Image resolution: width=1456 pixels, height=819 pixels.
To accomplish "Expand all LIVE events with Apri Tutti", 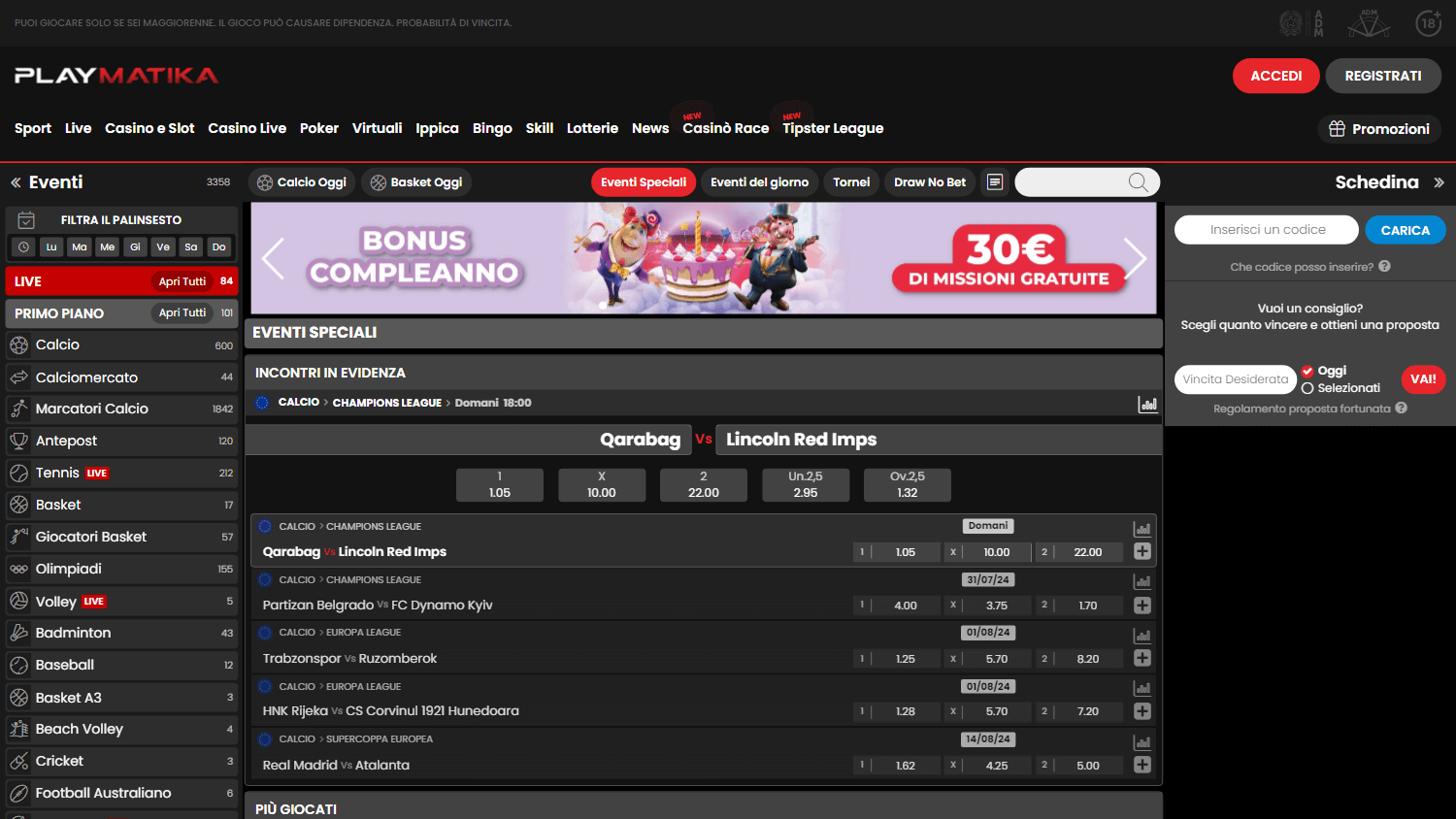I will [182, 281].
